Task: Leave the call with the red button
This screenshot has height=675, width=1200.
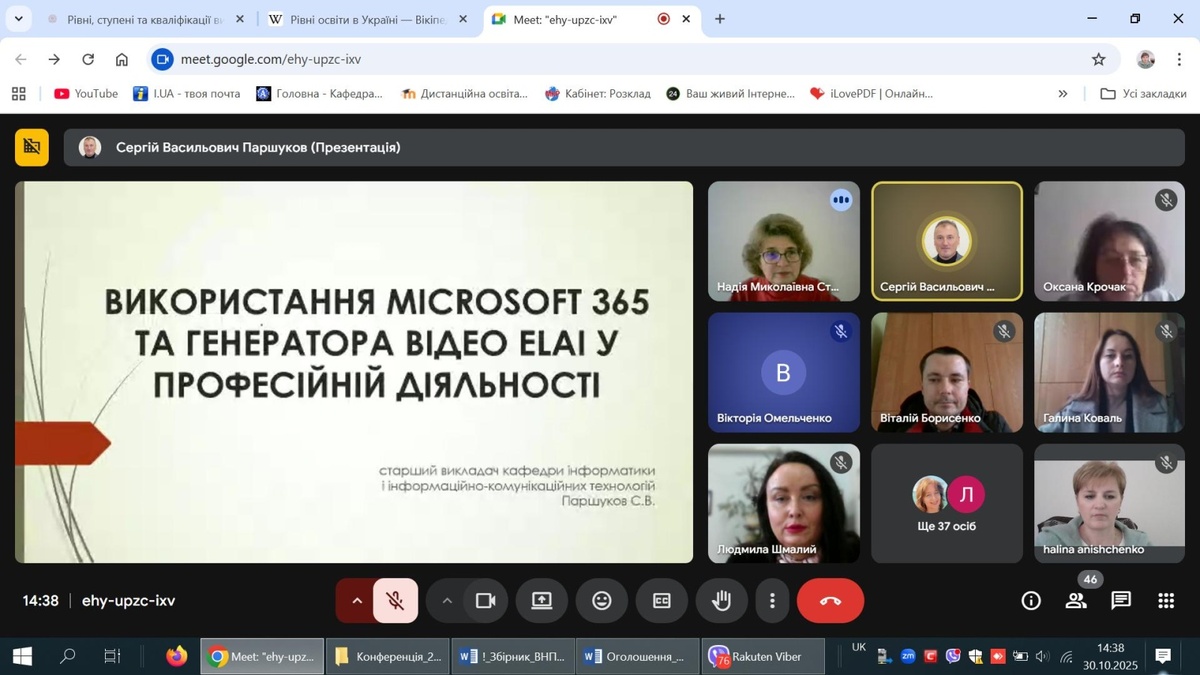Action: pos(830,601)
